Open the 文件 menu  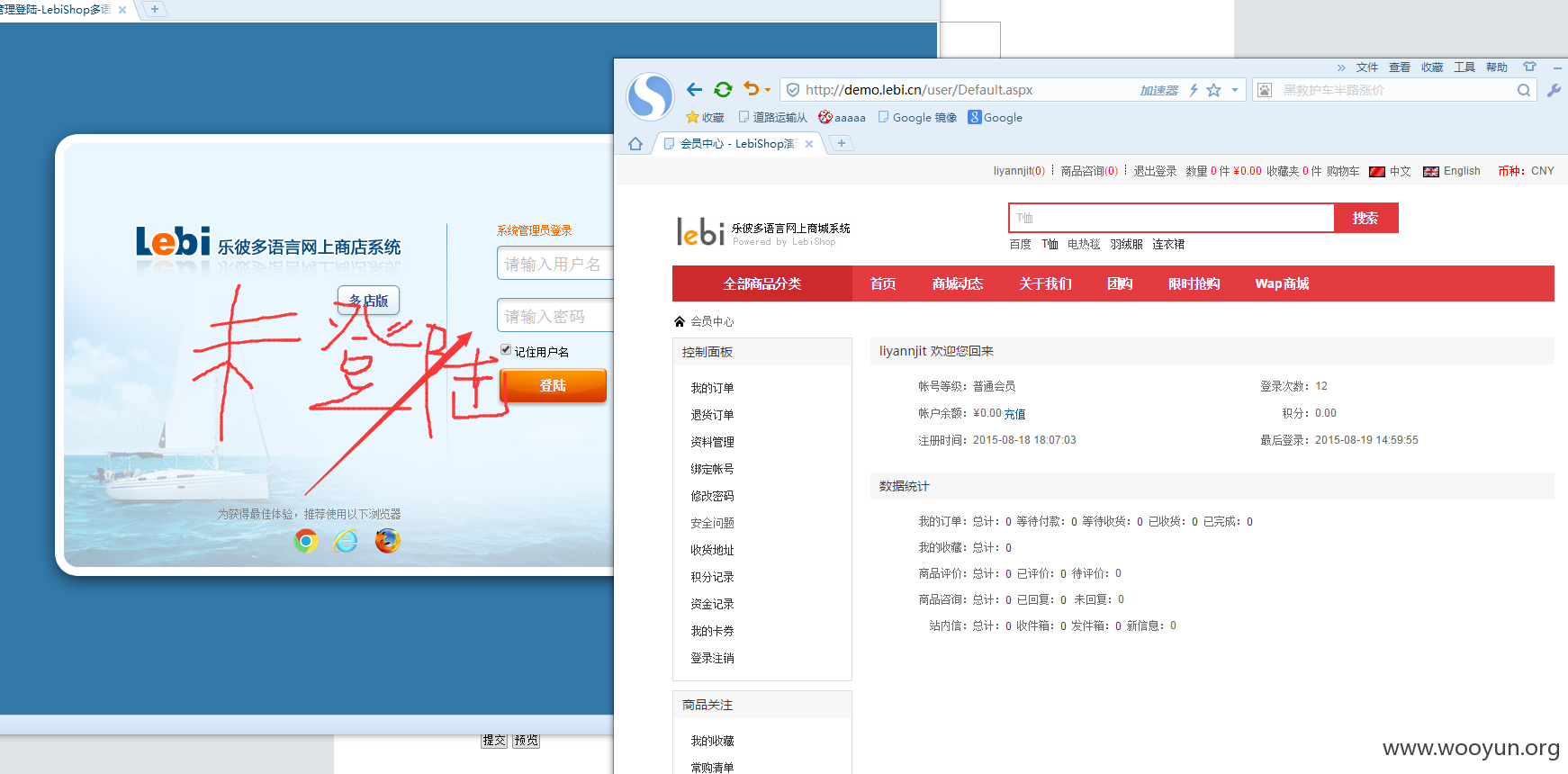pyautogui.click(x=1367, y=67)
